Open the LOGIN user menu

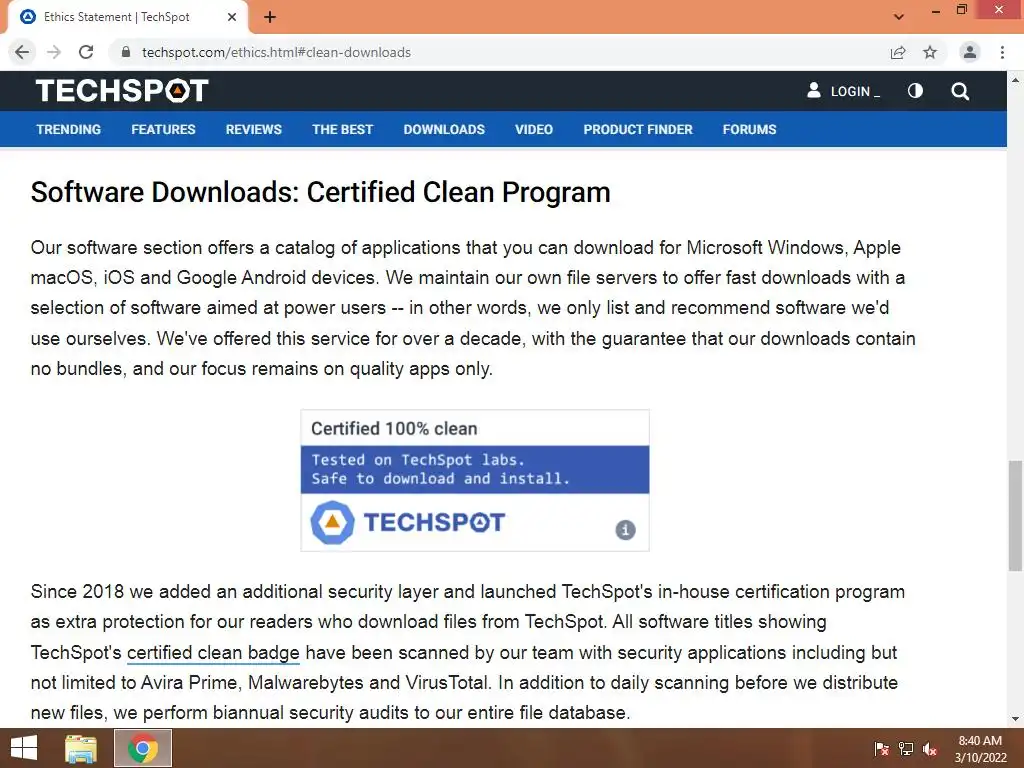click(x=843, y=91)
